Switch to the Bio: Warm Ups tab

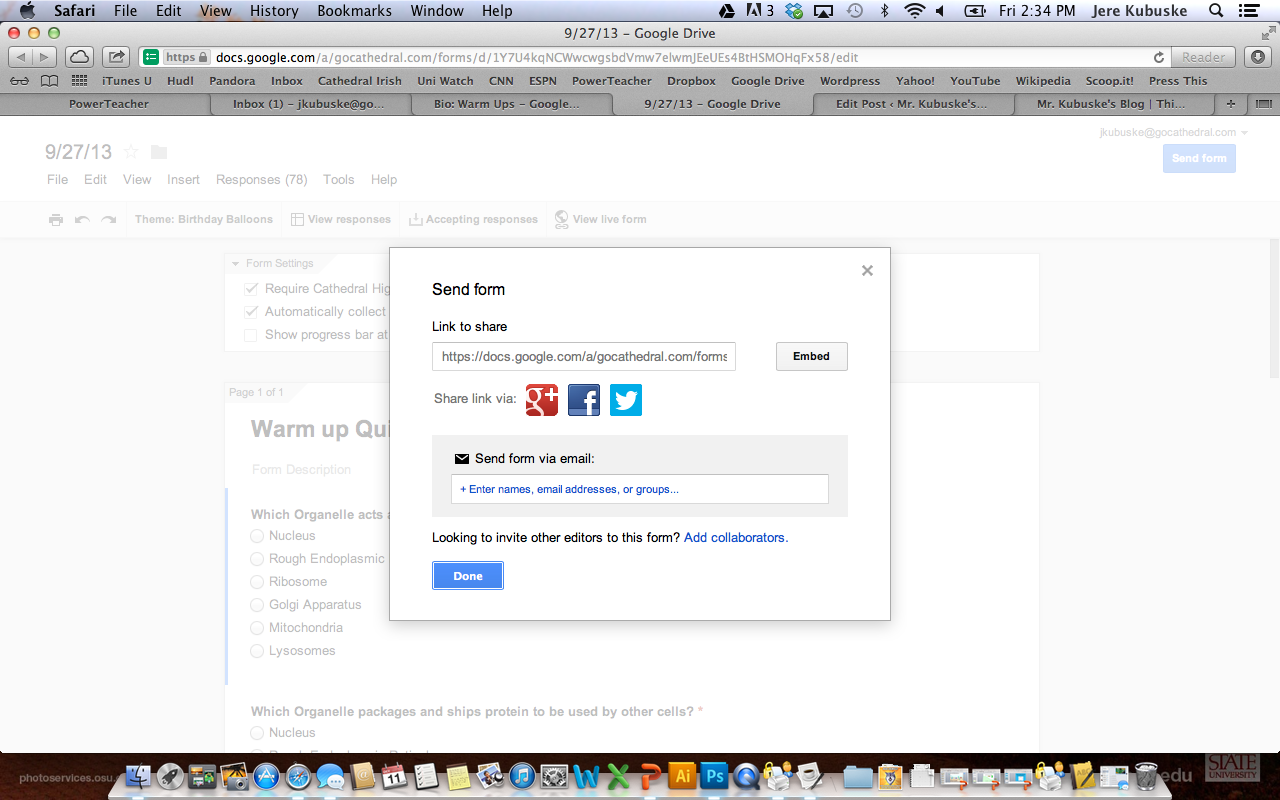[x=507, y=104]
